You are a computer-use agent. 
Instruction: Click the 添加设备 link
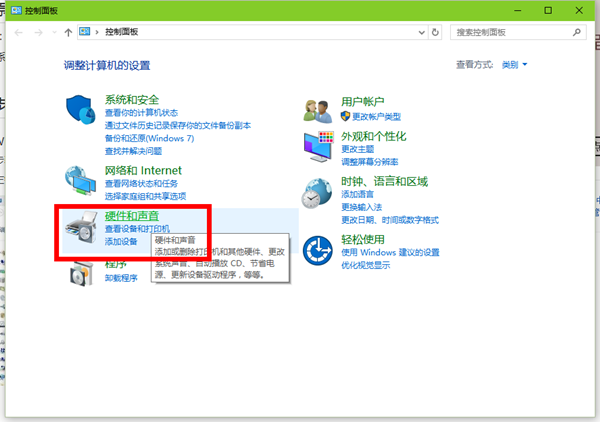(121, 241)
